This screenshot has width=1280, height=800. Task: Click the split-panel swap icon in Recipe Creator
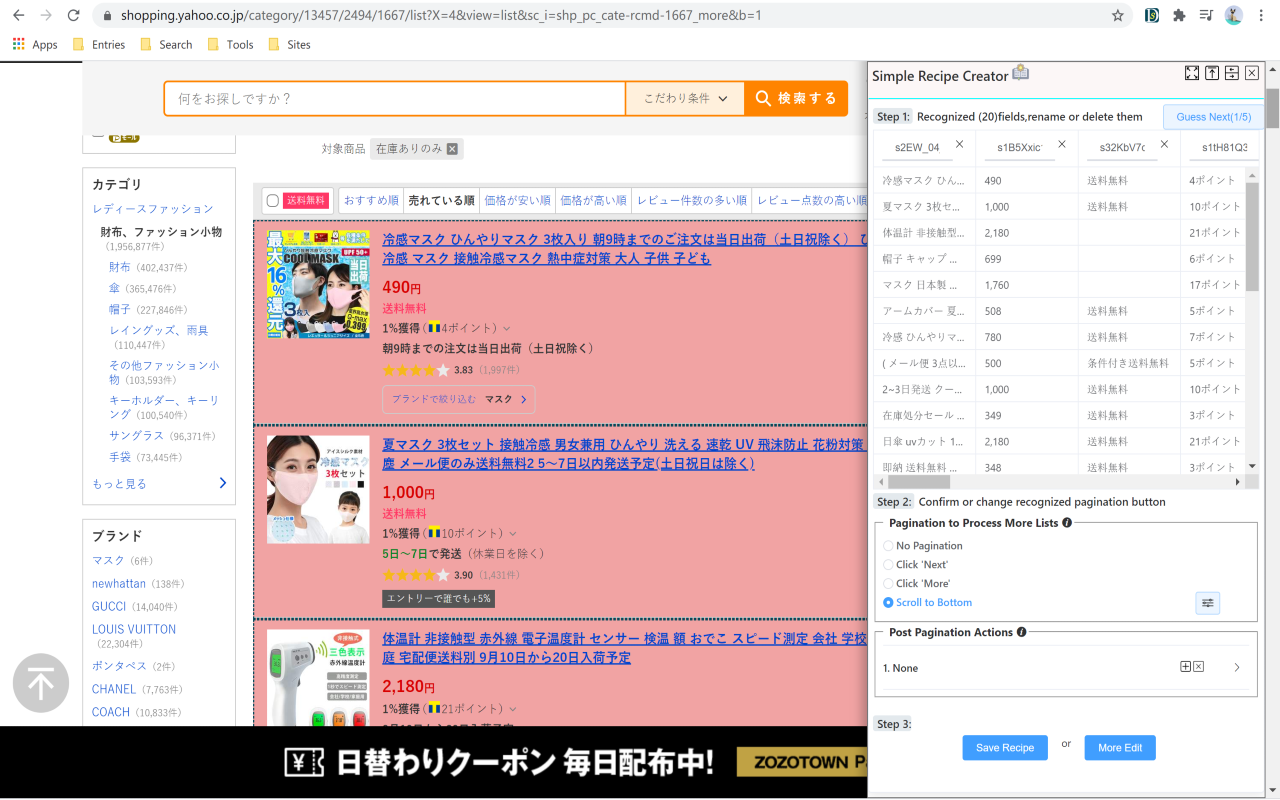[1231, 72]
